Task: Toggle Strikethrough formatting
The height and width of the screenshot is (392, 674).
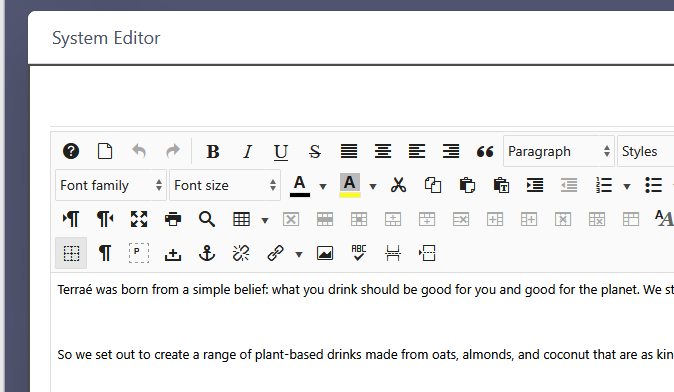Action: [315, 151]
